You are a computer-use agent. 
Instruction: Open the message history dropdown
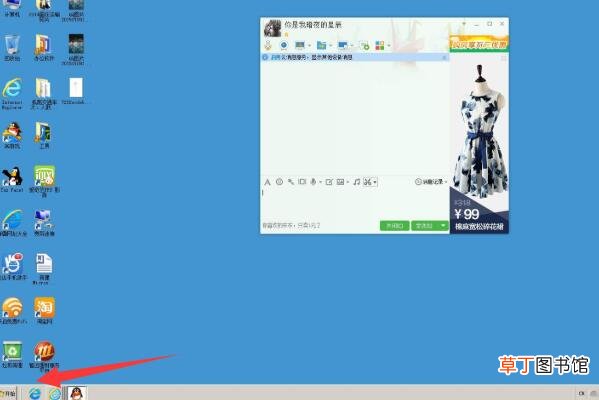431,182
